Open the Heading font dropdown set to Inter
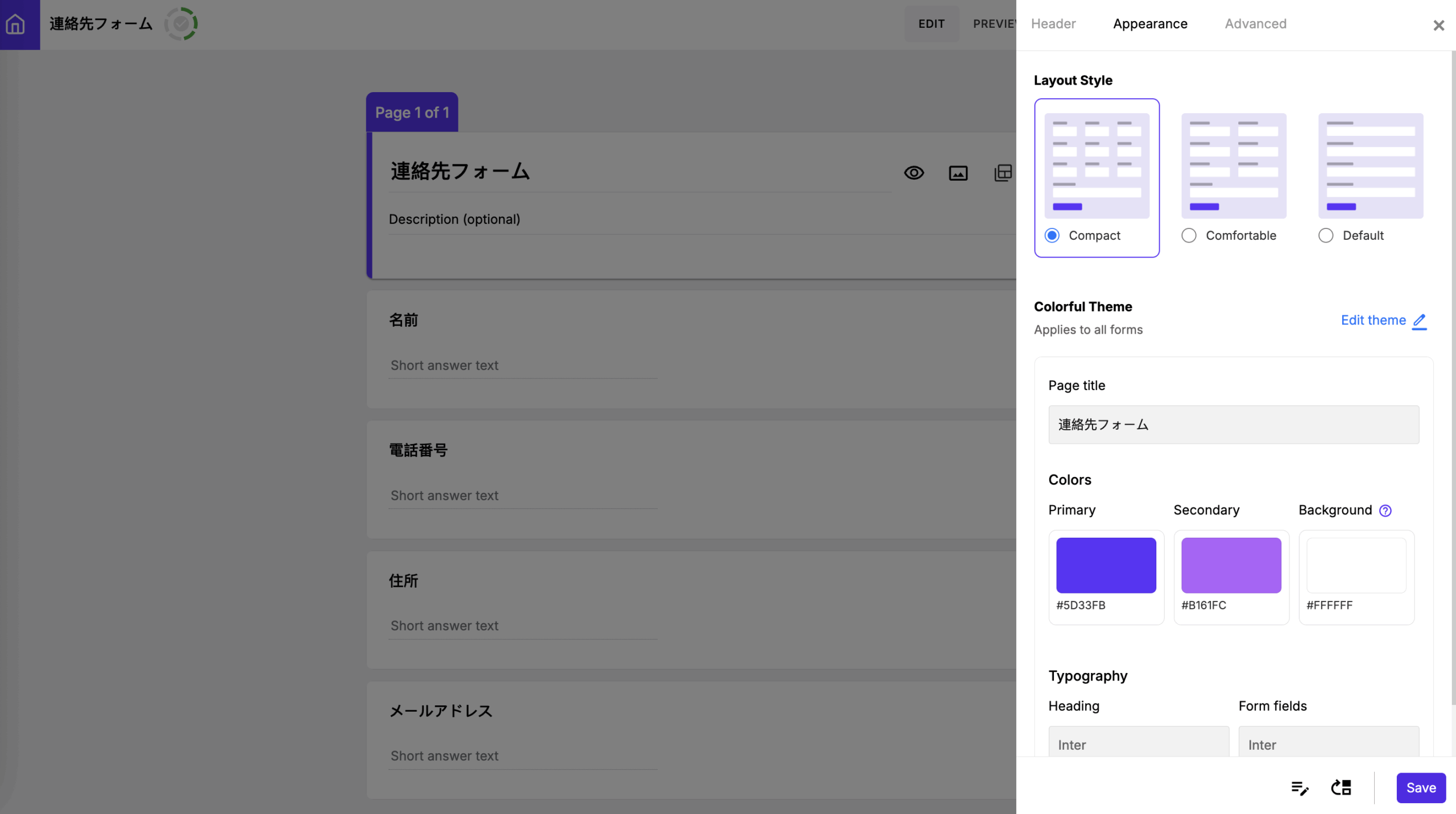Screen dimensions: 1456x814 point(1138,745)
